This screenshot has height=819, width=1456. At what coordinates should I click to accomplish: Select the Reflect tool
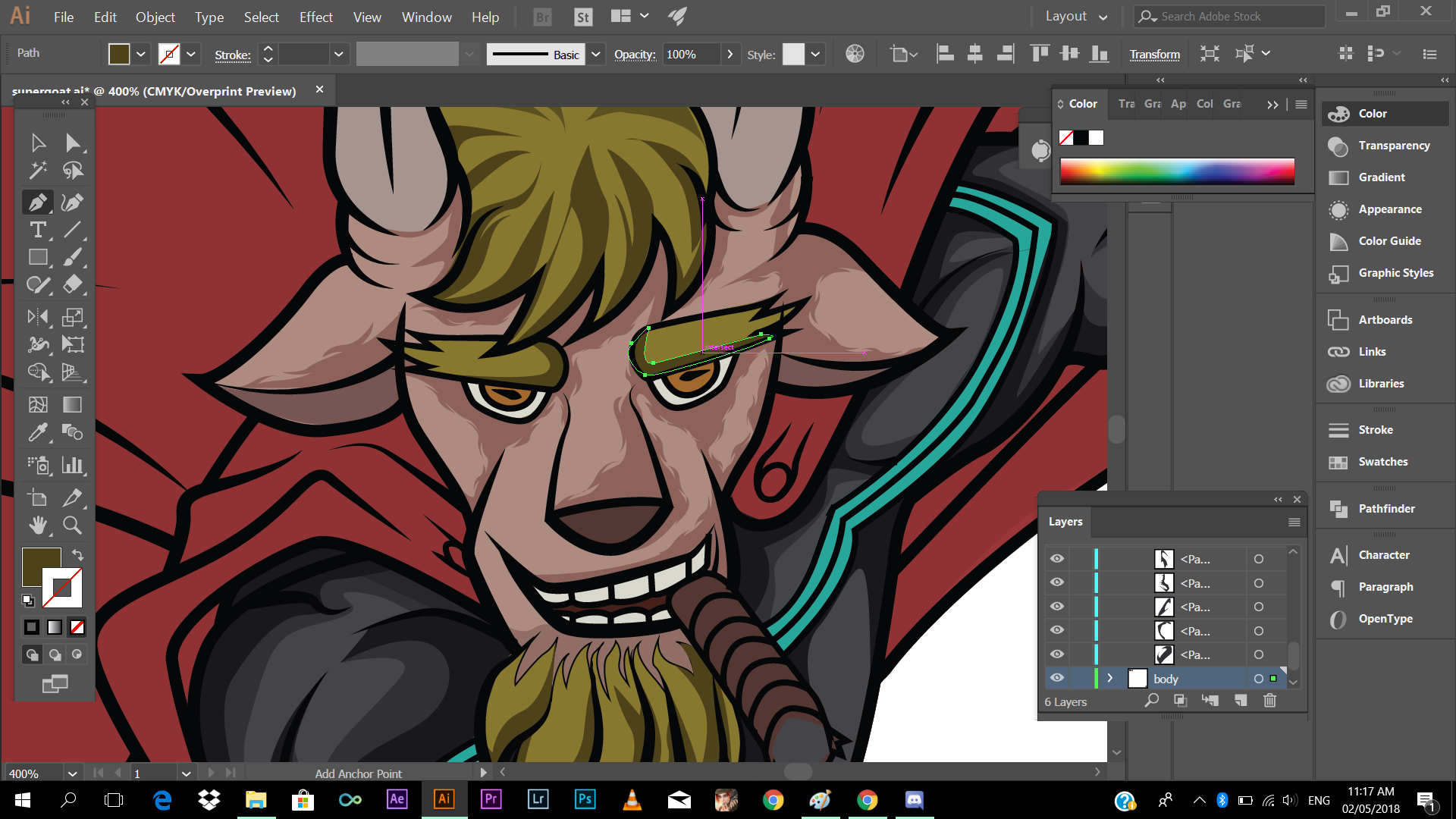coord(37,317)
